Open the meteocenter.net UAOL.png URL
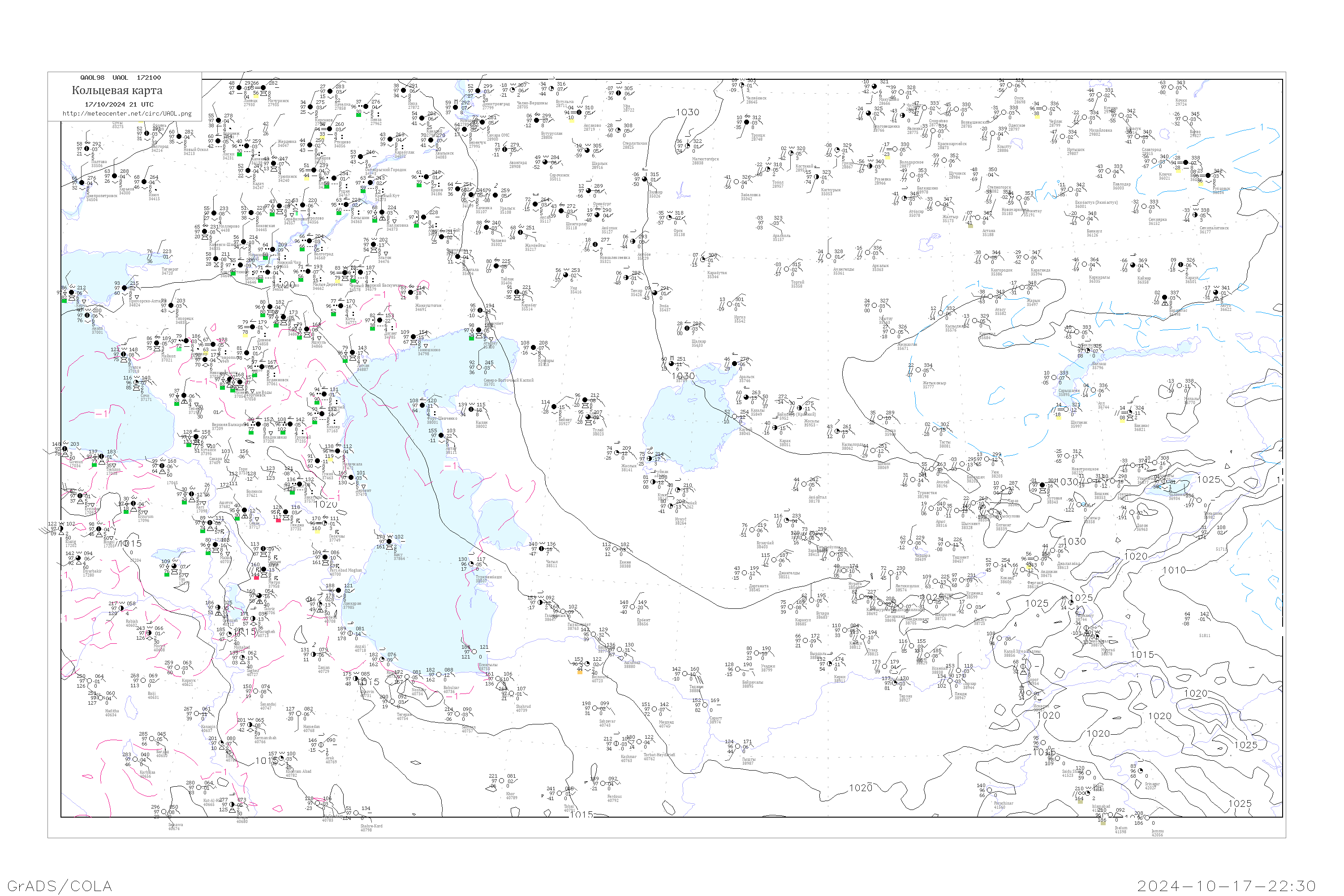Viewport: 1344px width, 896px height. pos(127,113)
